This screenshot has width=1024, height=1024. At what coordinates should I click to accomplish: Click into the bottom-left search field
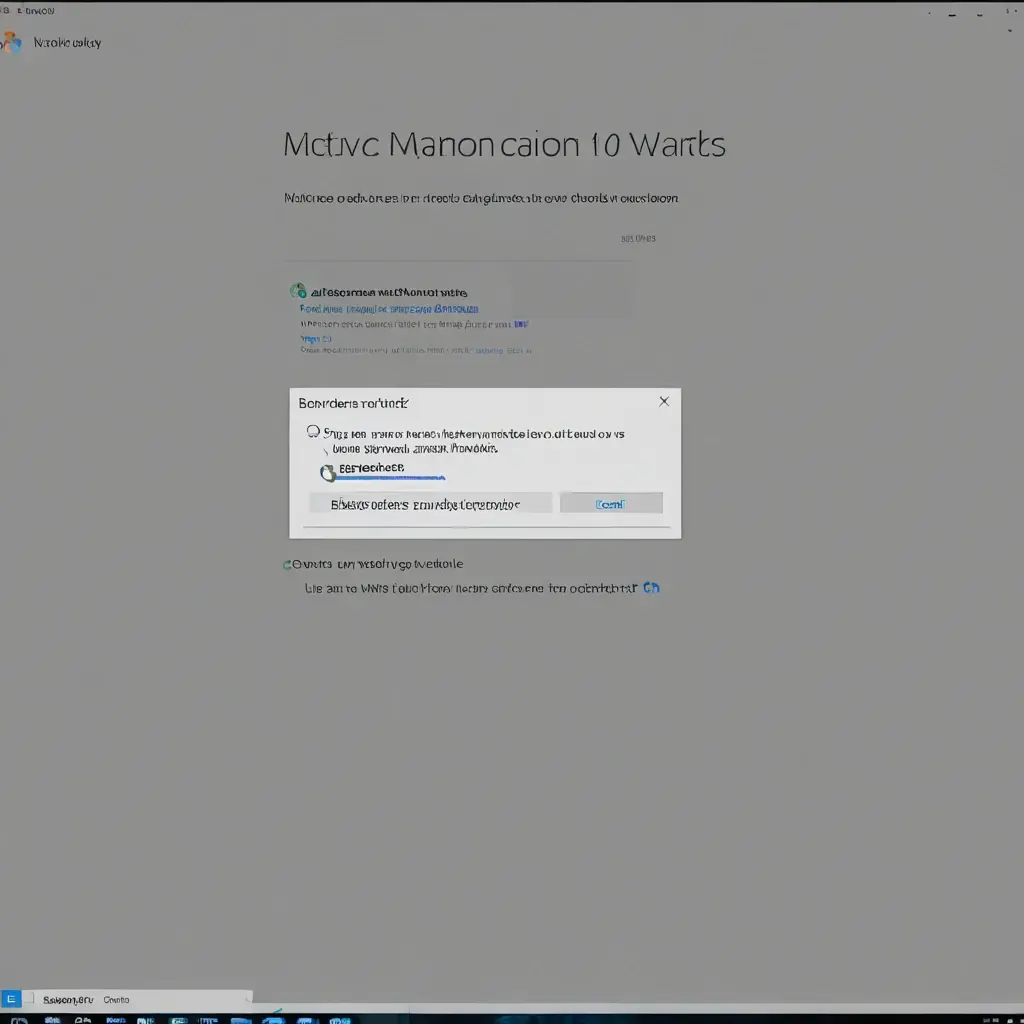click(137, 999)
